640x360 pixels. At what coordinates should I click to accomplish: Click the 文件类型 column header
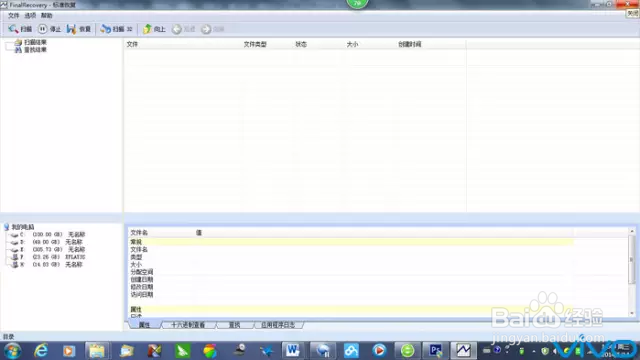point(255,44)
